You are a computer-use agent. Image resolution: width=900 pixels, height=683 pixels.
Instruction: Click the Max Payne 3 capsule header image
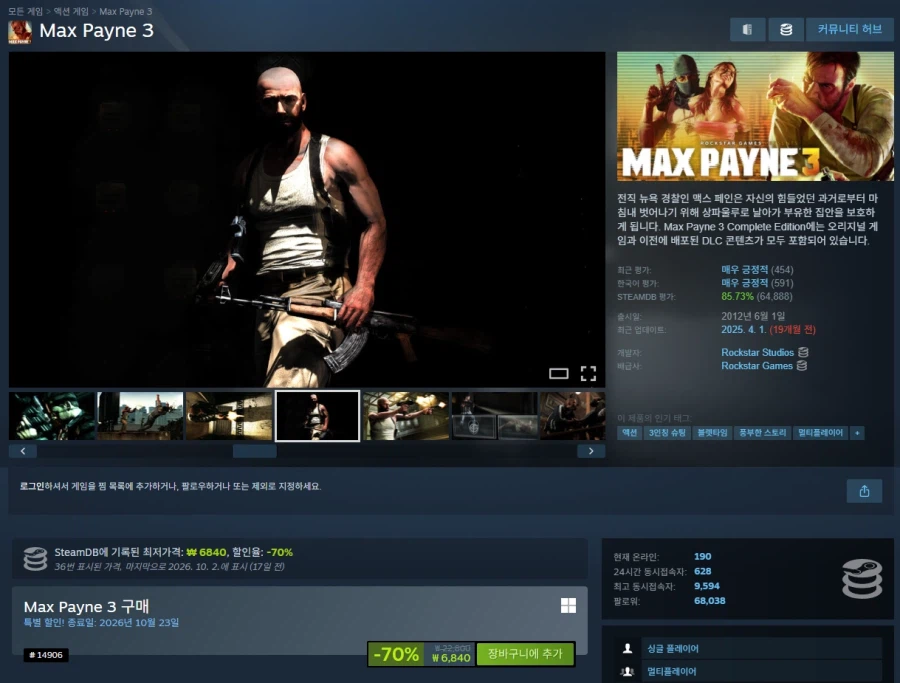pos(755,117)
